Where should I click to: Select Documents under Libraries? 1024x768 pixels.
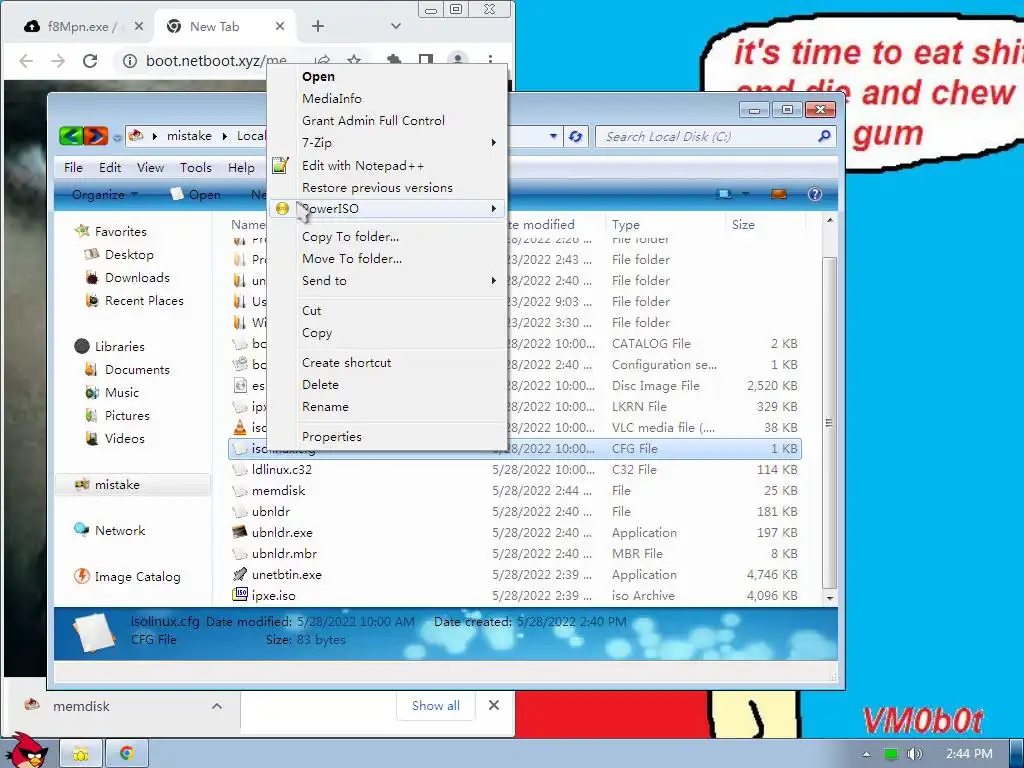pyautogui.click(x=137, y=370)
